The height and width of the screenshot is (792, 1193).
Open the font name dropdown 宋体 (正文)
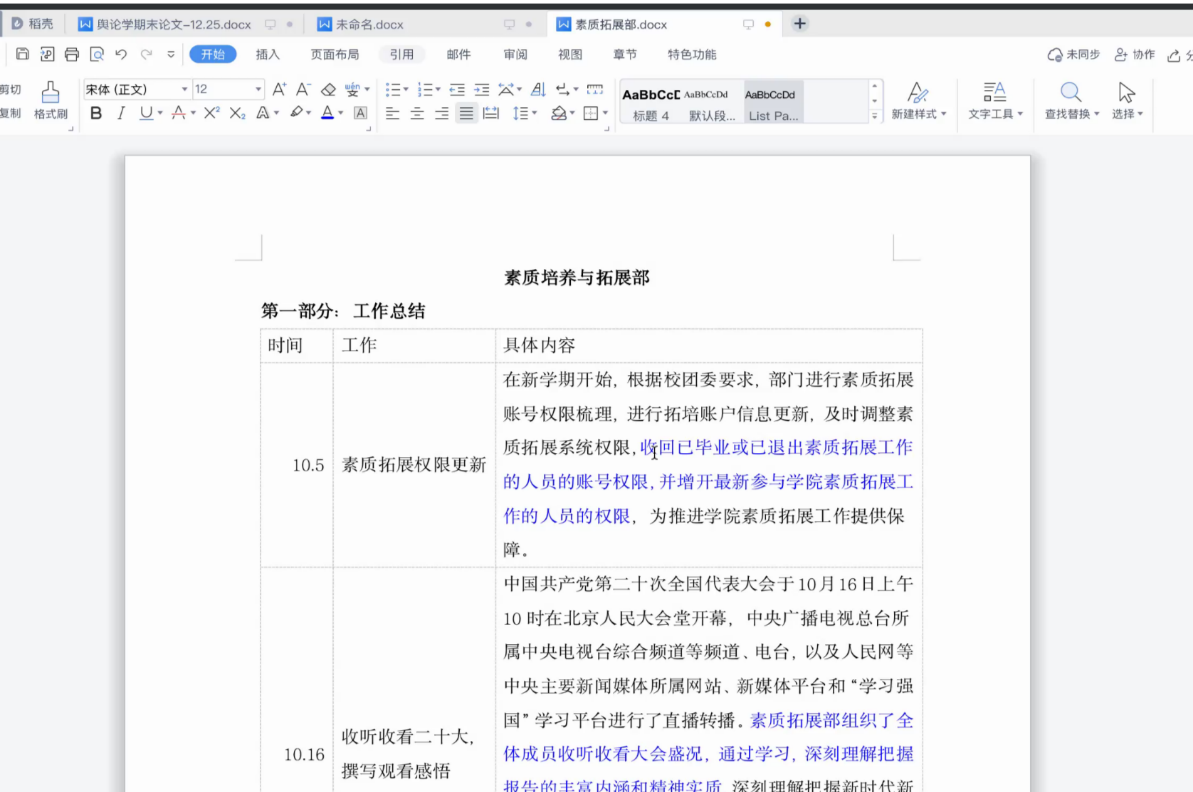pos(185,90)
